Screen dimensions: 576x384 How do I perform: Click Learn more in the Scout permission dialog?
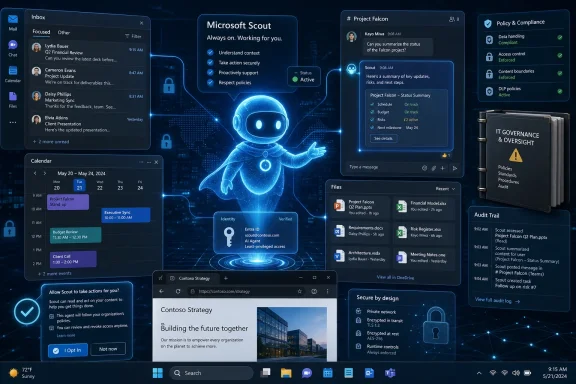66,335
